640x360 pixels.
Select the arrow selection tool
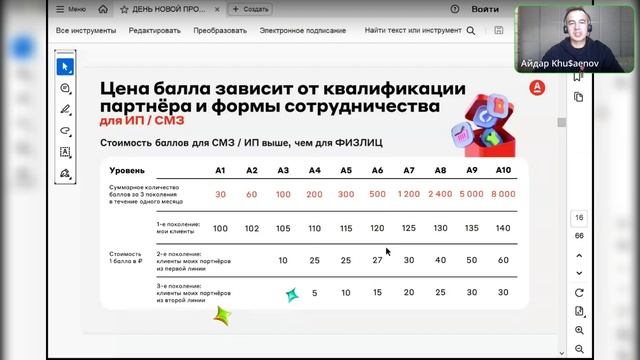click(x=65, y=67)
